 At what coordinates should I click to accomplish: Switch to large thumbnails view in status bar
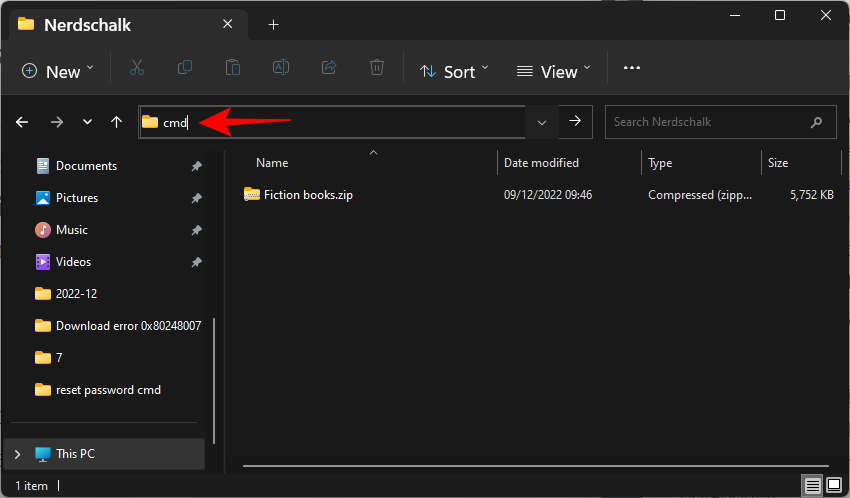pos(834,485)
